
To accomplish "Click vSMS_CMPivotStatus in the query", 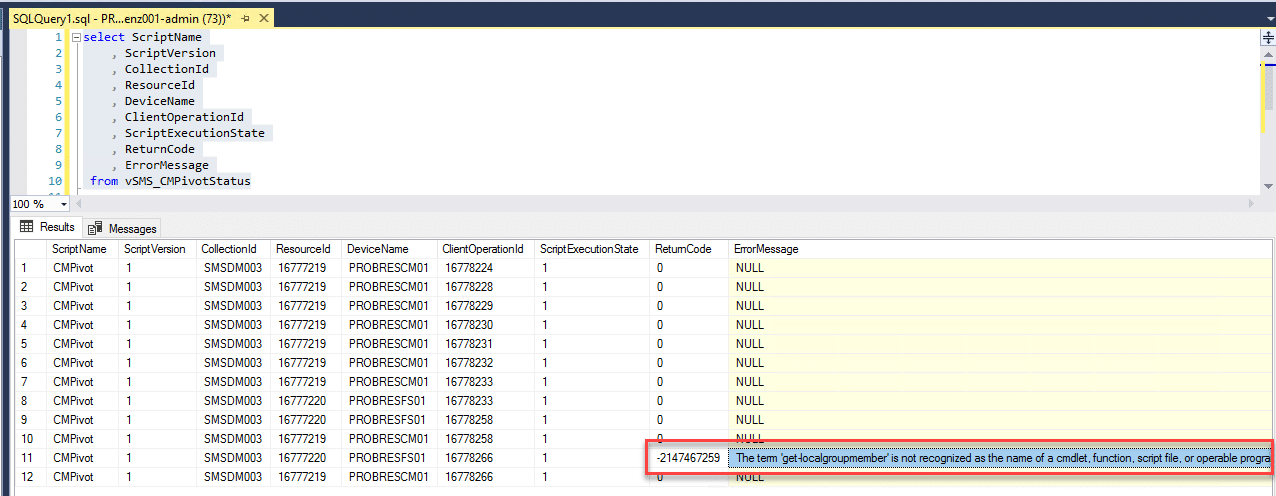I will [188, 181].
